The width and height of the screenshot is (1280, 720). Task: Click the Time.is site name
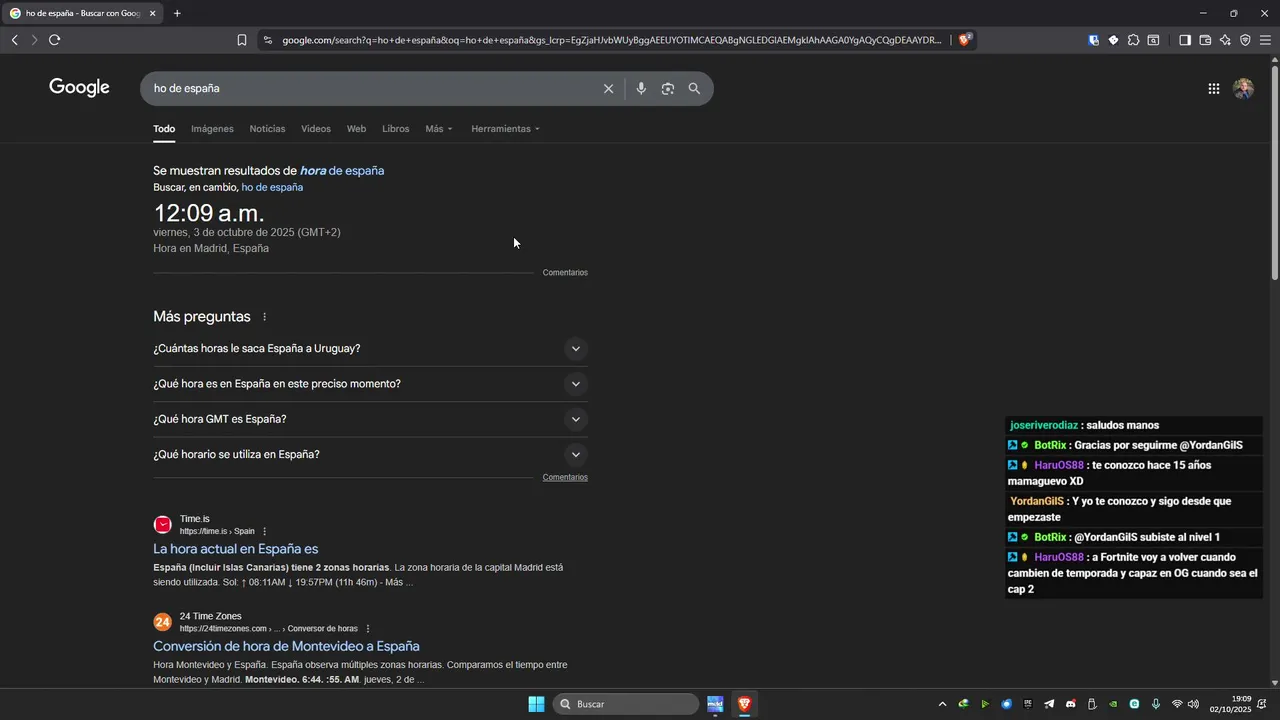pyautogui.click(x=195, y=519)
